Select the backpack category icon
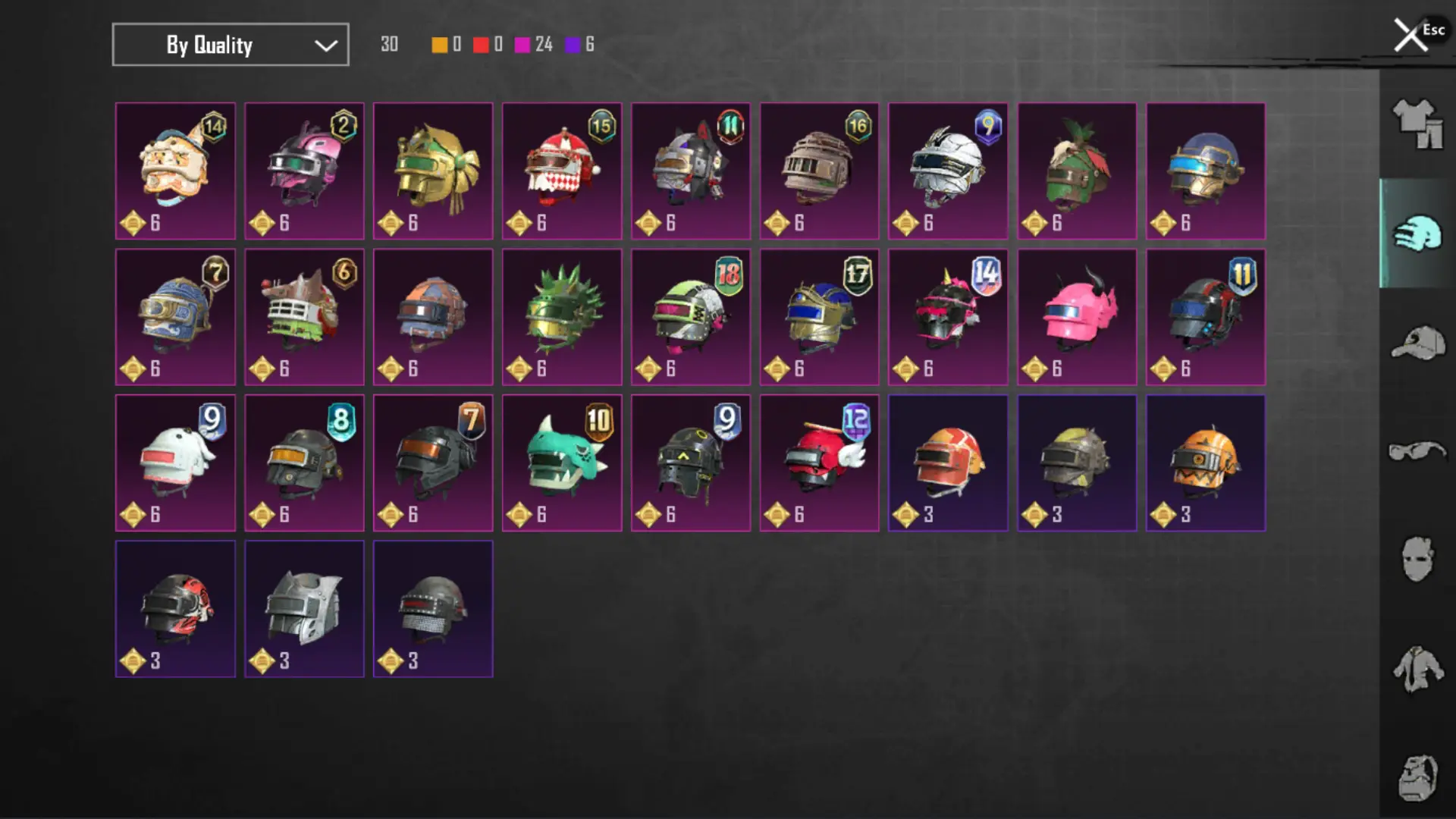The width and height of the screenshot is (1456, 819). click(1417, 778)
